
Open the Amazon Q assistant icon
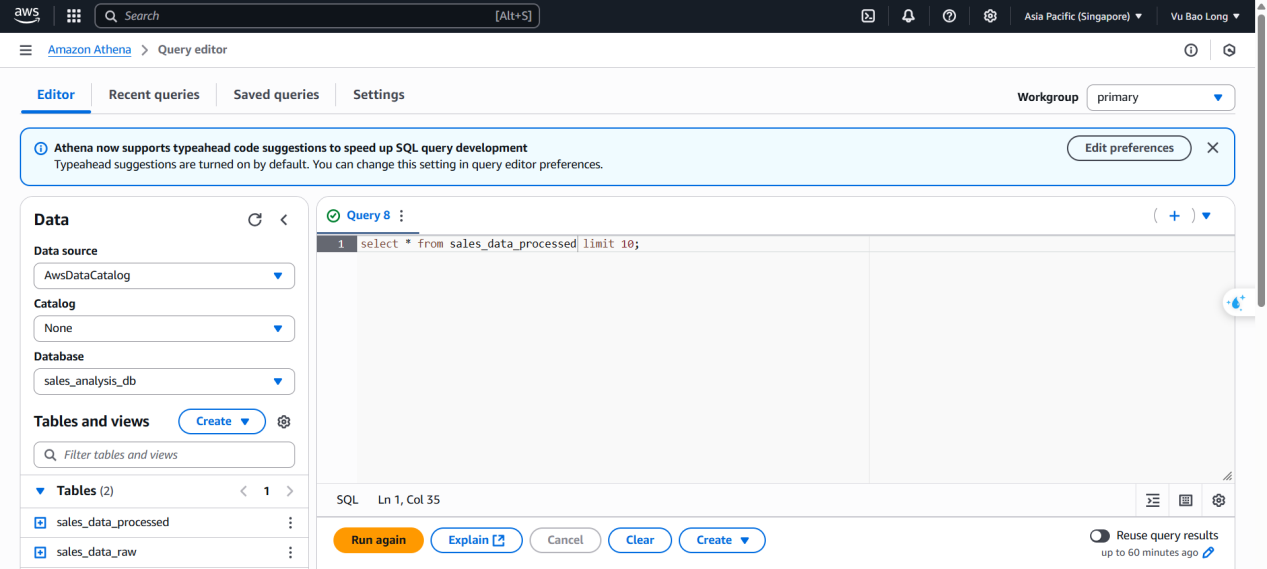[1237, 303]
